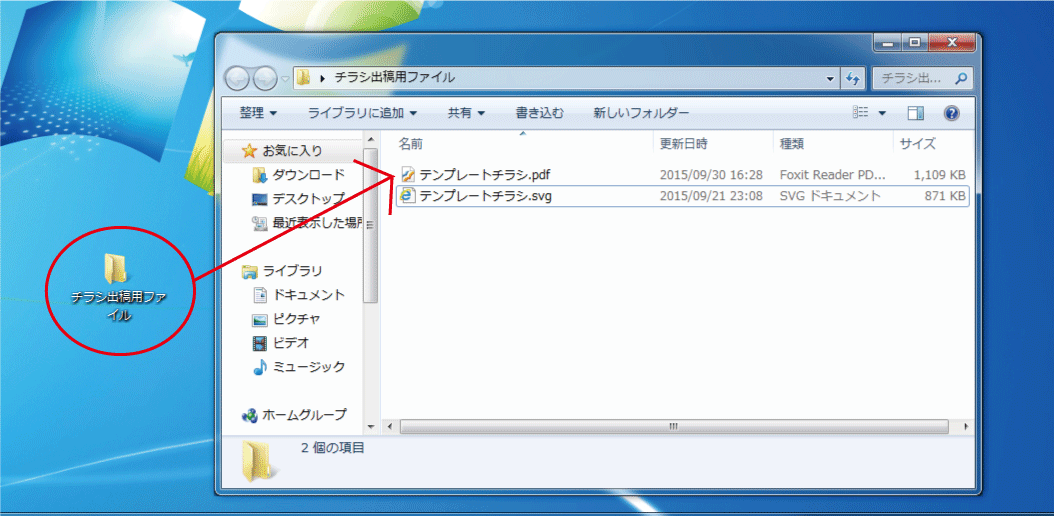Image resolution: width=1054 pixels, height=516 pixels.
Task: Click the 書き込む toolbar button
Action: click(540, 114)
